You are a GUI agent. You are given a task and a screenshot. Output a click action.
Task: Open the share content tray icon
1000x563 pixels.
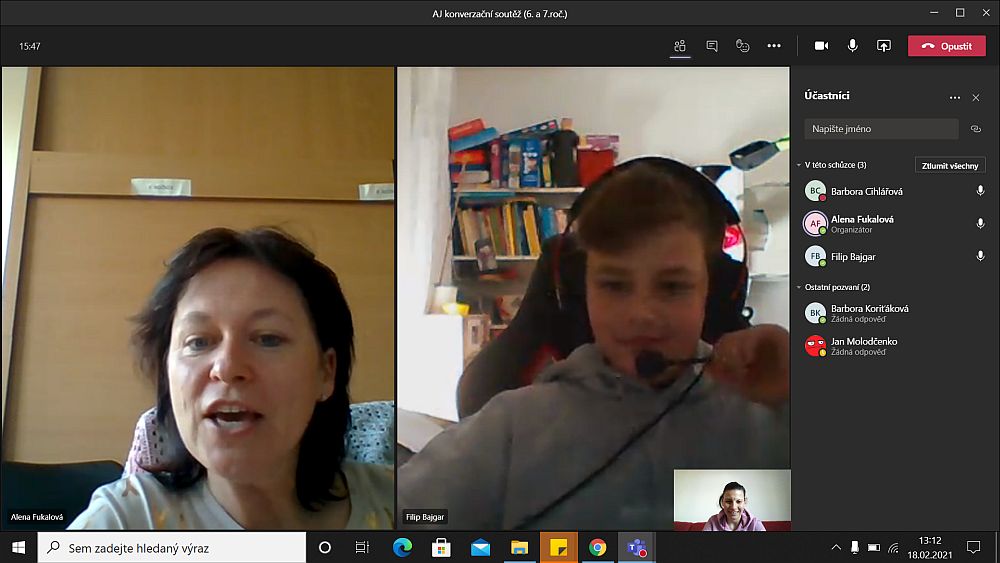[x=884, y=46]
